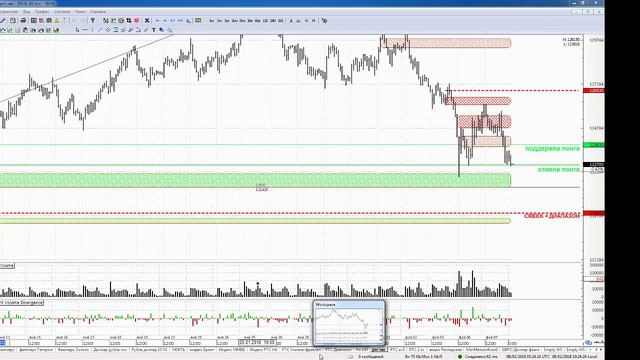The width and height of the screenshot is (640, 360).
Task: Click the Соединено connection status indicator
Action: pyautogui.click(x=478, y=357)
